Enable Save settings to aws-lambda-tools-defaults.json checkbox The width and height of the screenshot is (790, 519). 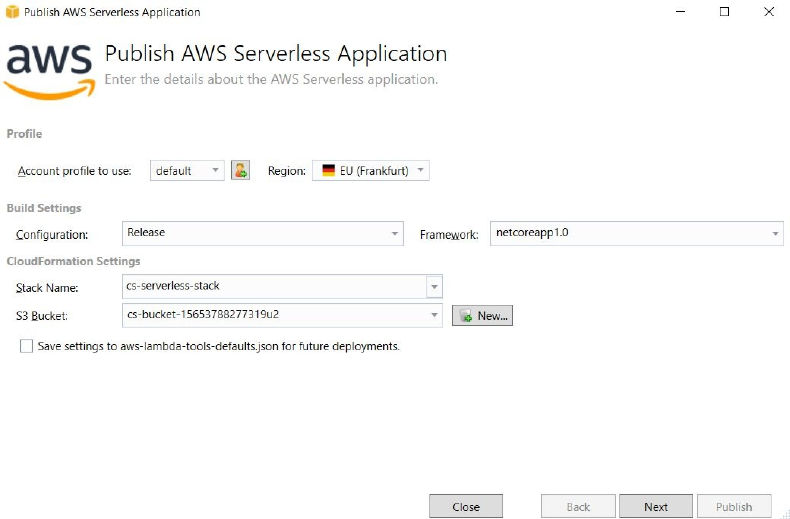pos(26,346)
